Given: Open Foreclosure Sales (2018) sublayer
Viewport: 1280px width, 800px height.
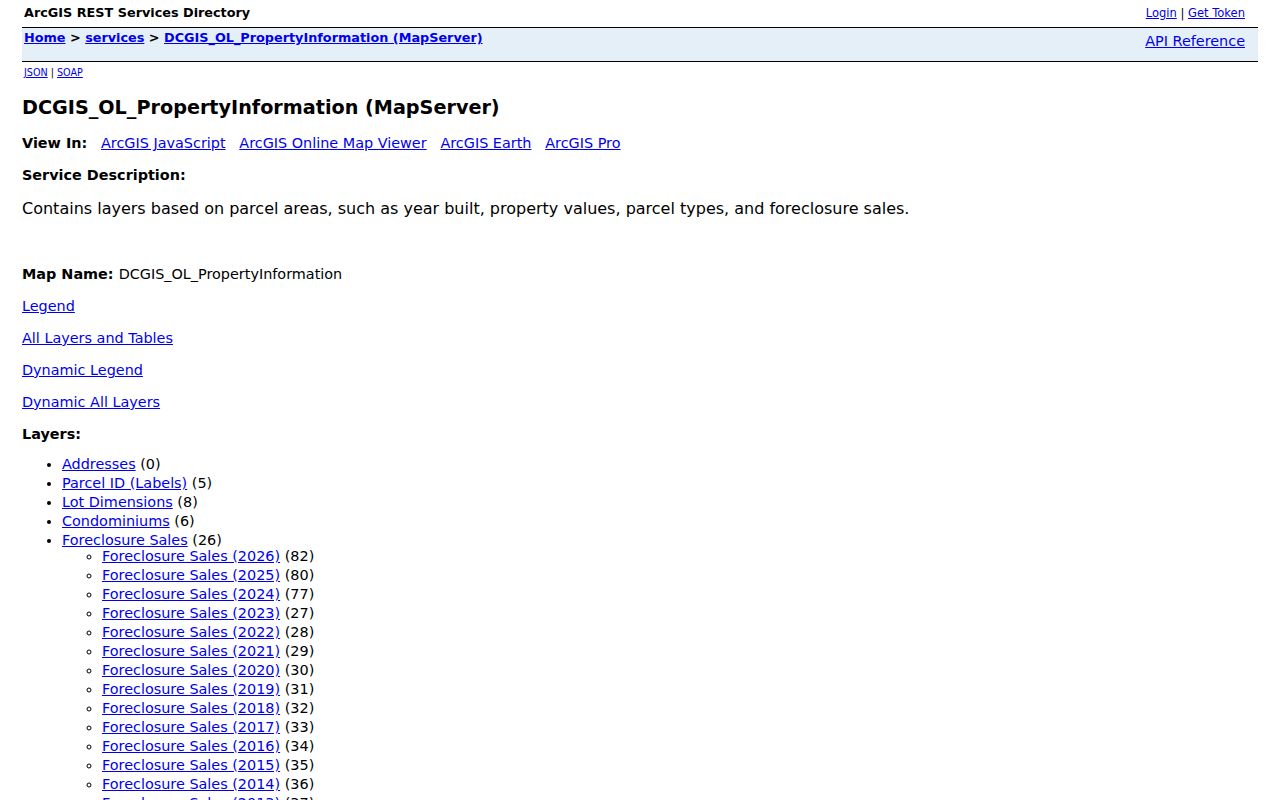Looking at the screenshot, I should [x=190, y=708].
